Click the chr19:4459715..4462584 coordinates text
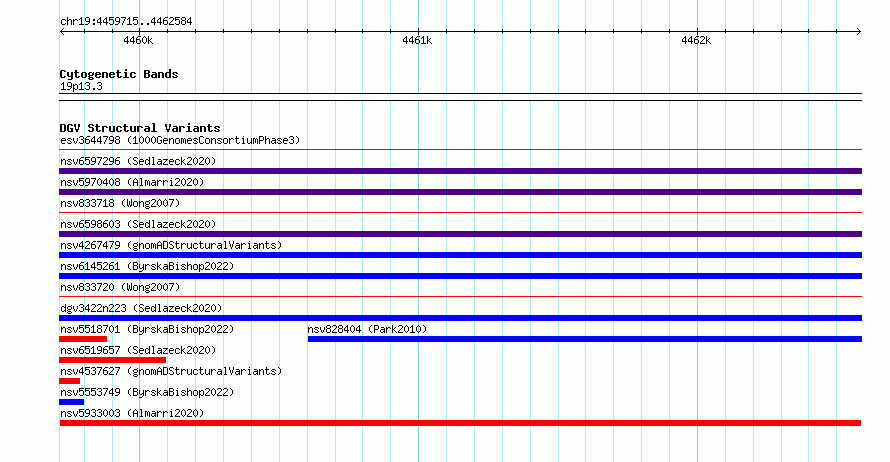The height and width of the screenshot is (462, 890). (x=126, y=21)
